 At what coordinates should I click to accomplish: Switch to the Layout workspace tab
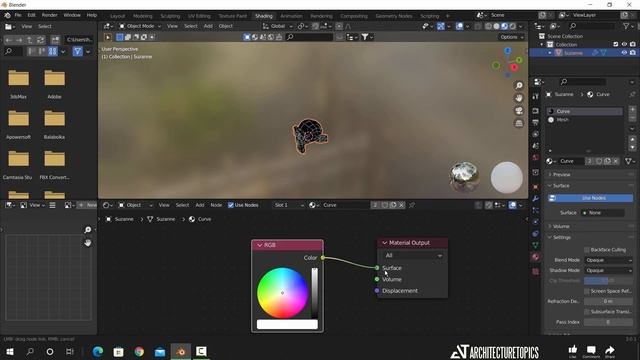pos(118,16)
